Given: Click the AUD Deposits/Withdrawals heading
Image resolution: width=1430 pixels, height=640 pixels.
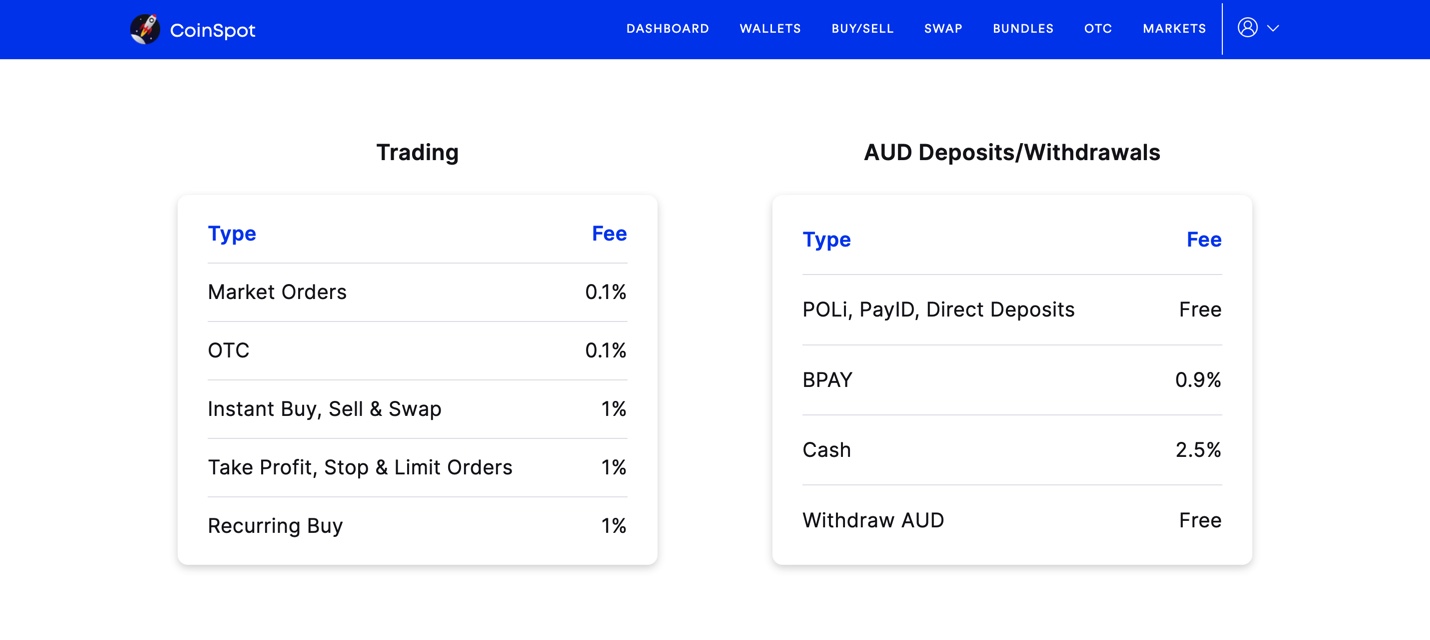Looking at the screenshot, I should pos(1012,152).
